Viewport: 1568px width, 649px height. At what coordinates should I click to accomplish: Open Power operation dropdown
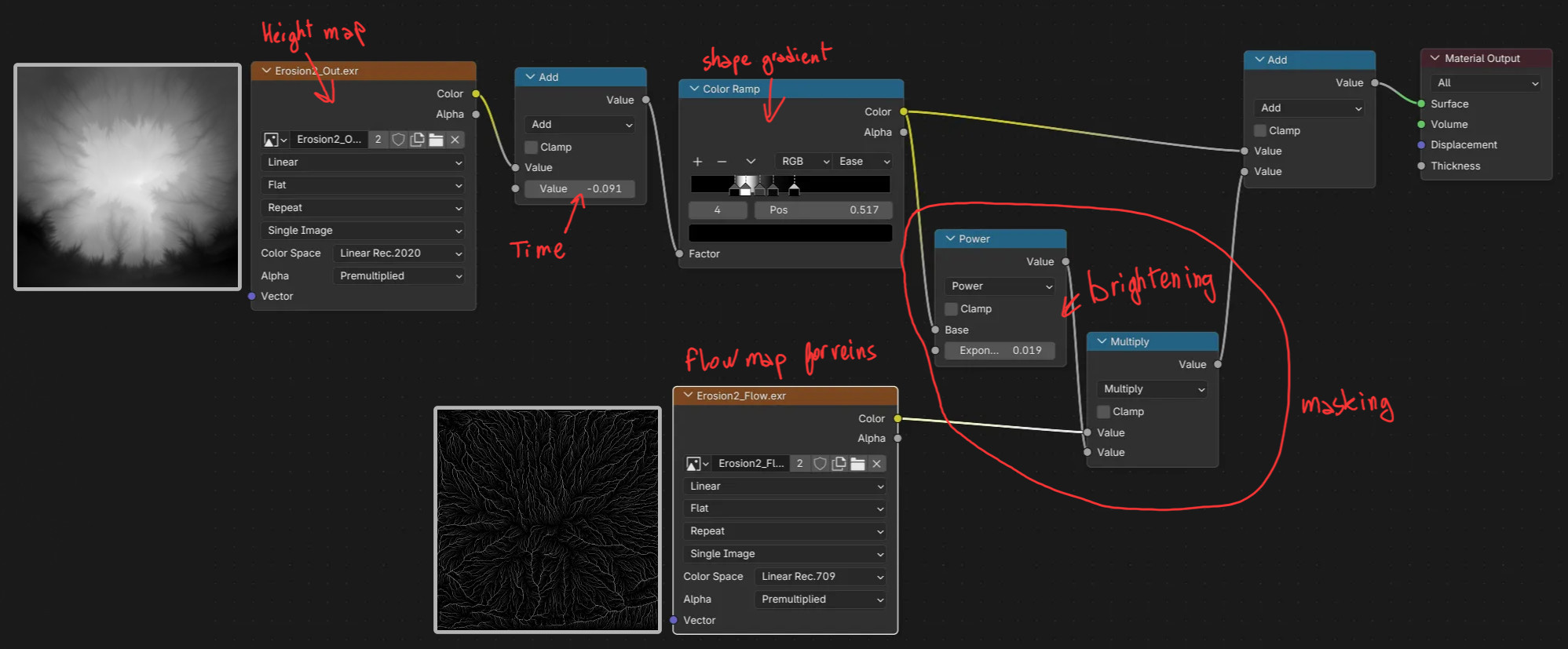(1000, 286)
